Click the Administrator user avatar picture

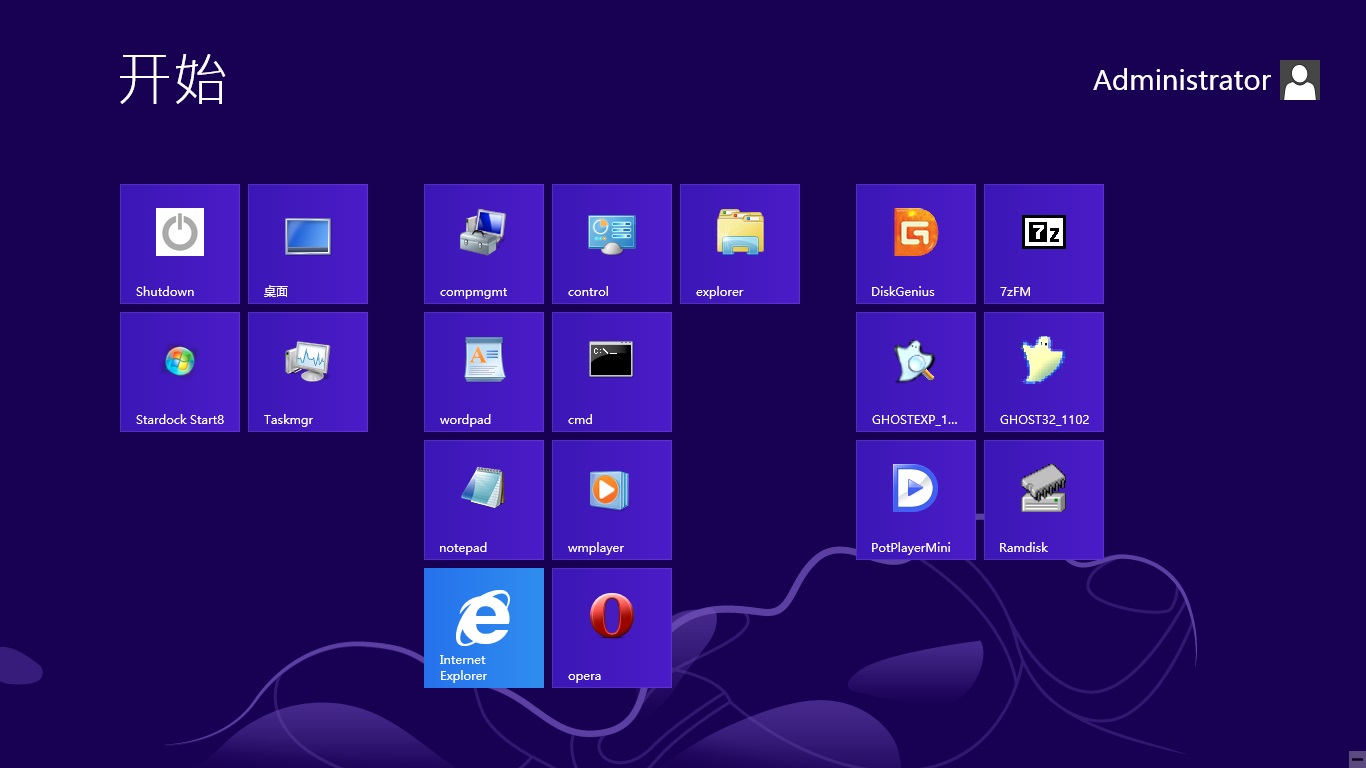(x=1300, y=80)
